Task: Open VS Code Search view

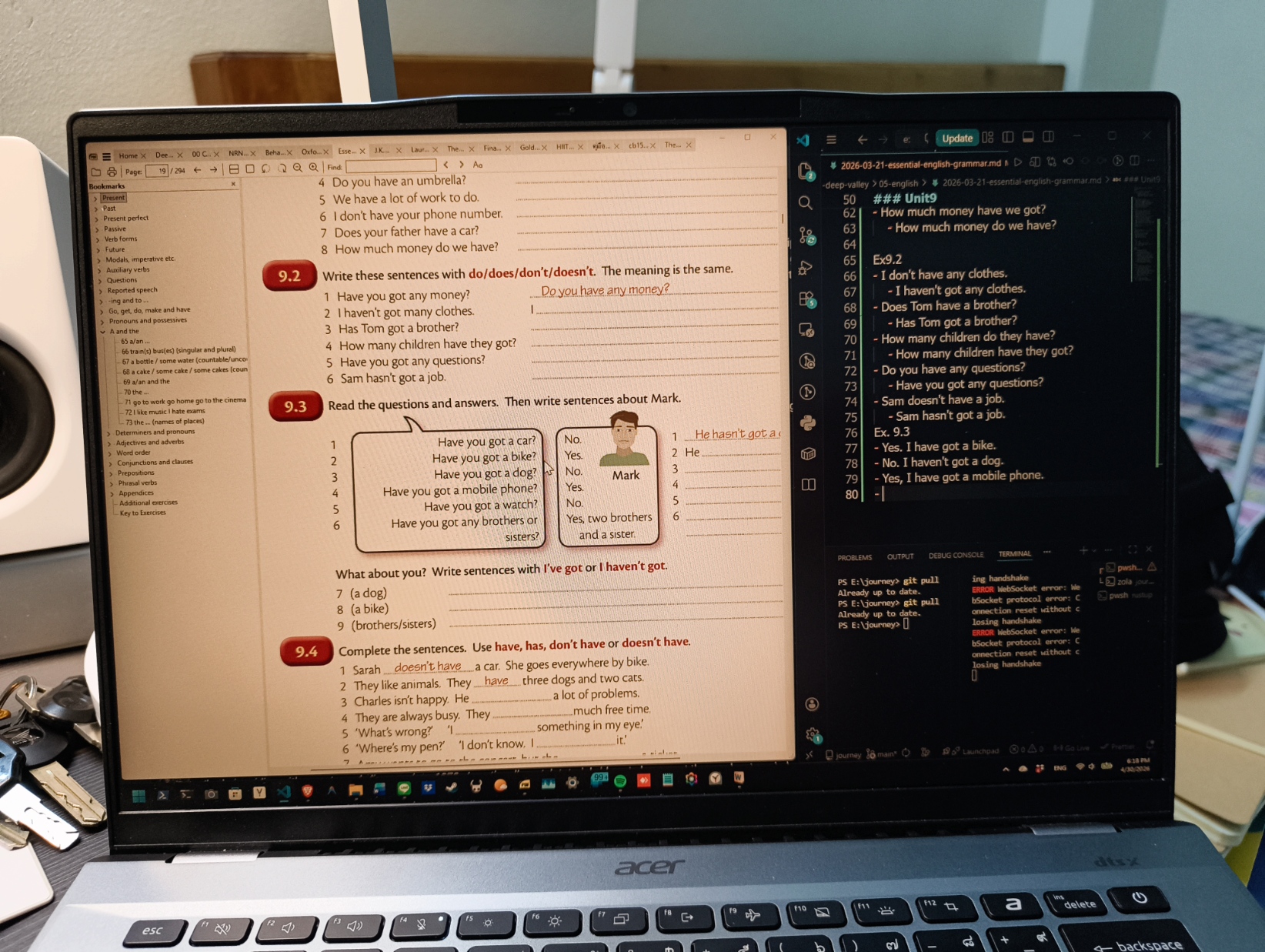Action: 806,203
